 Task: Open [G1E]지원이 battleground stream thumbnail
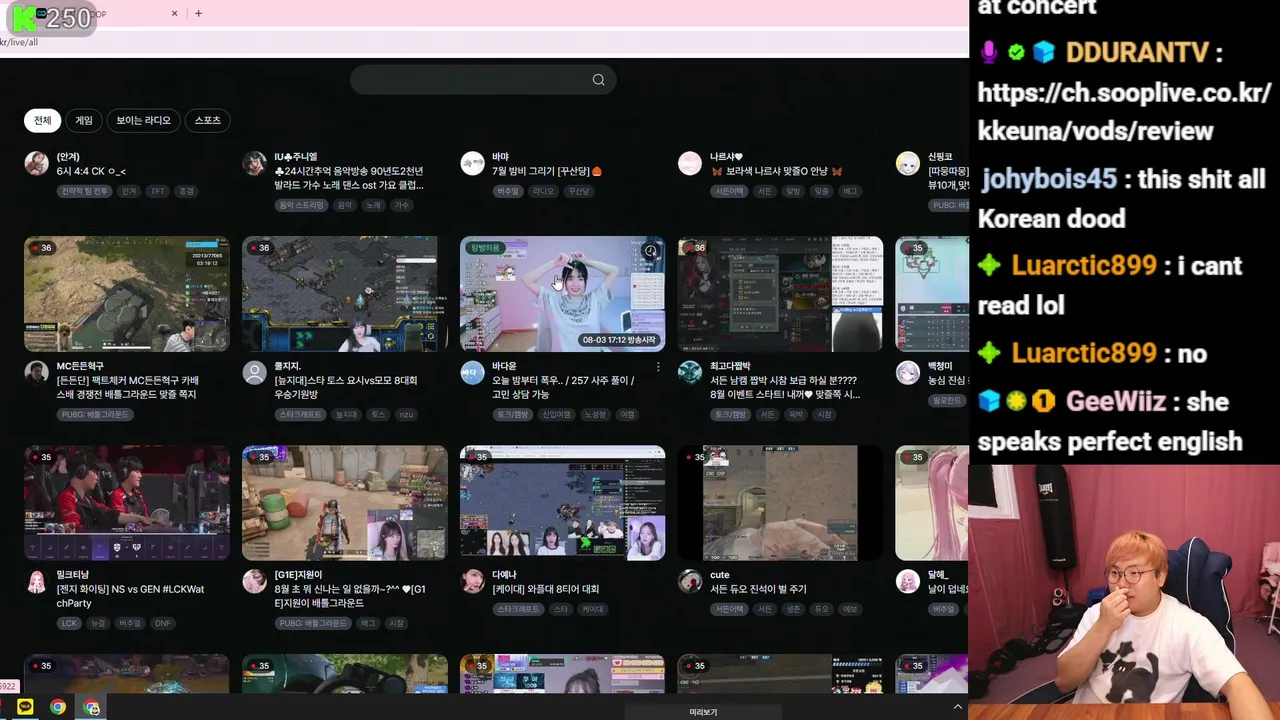point(345,503)
